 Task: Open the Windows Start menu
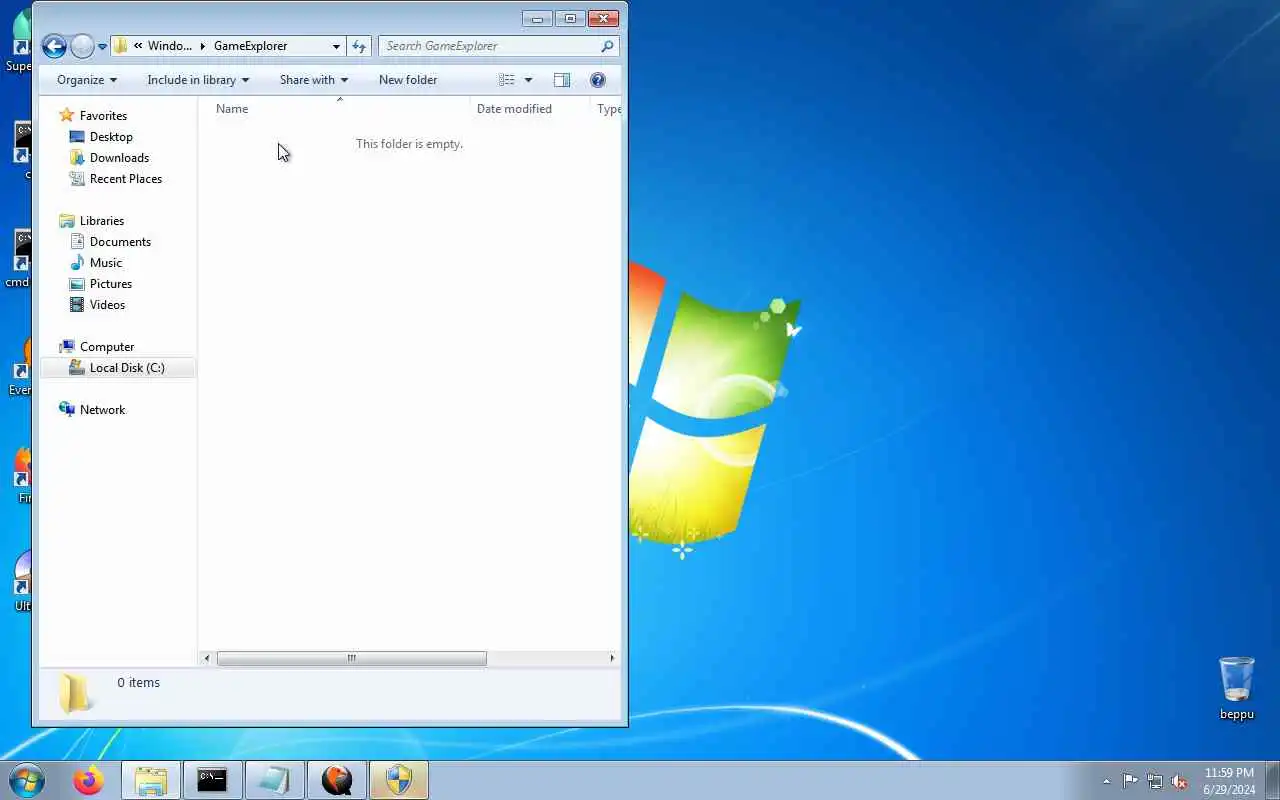tap(27, 780)
